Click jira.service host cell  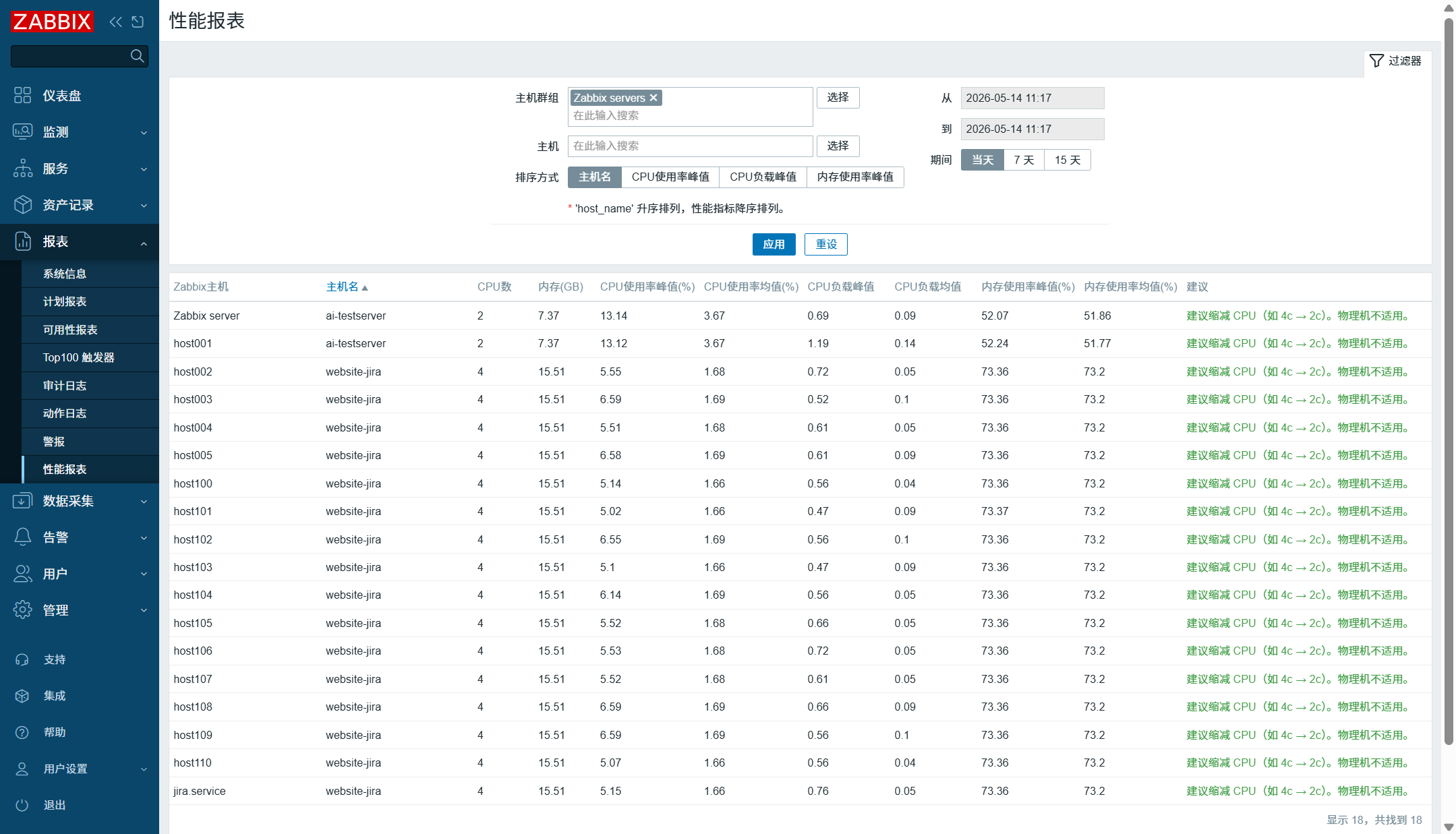[x=200, y=791]
